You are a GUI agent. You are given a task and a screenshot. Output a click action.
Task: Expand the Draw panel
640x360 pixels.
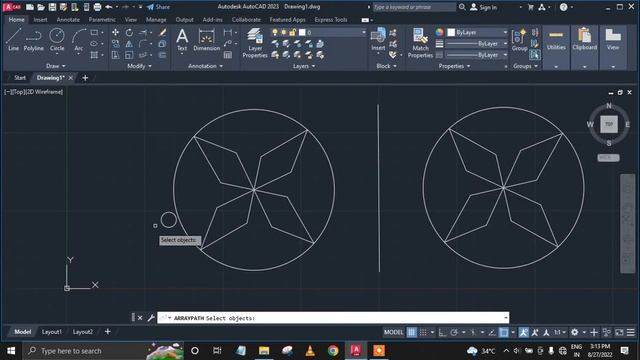click(56, 66)
